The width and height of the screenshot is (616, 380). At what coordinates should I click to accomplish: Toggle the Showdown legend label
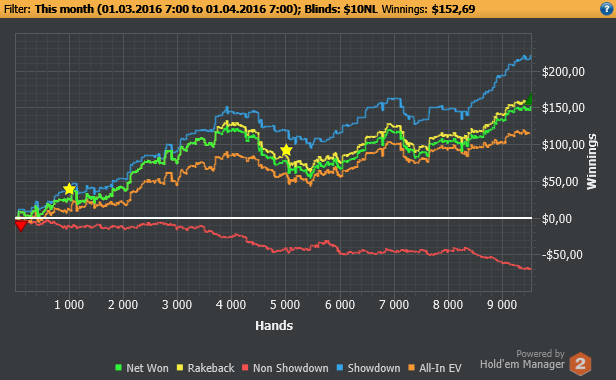(x=374, y=368)
